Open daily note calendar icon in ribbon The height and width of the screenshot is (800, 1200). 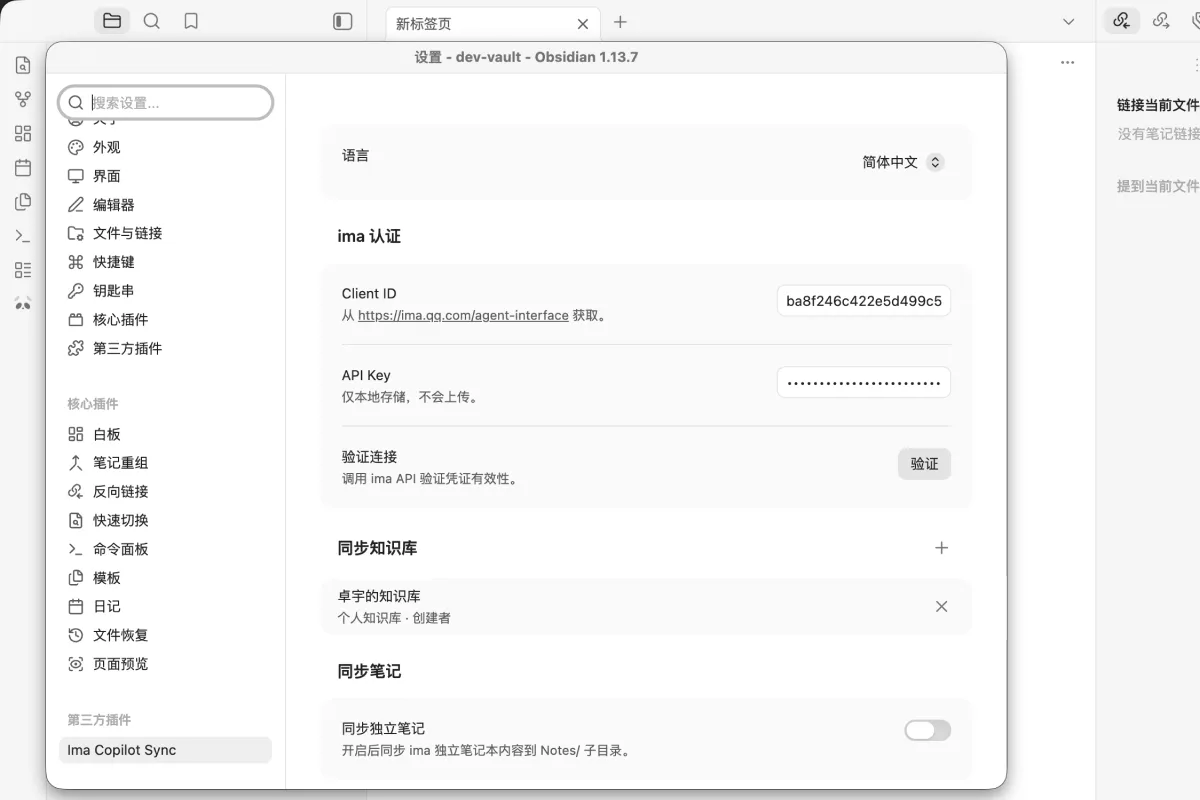23,168
